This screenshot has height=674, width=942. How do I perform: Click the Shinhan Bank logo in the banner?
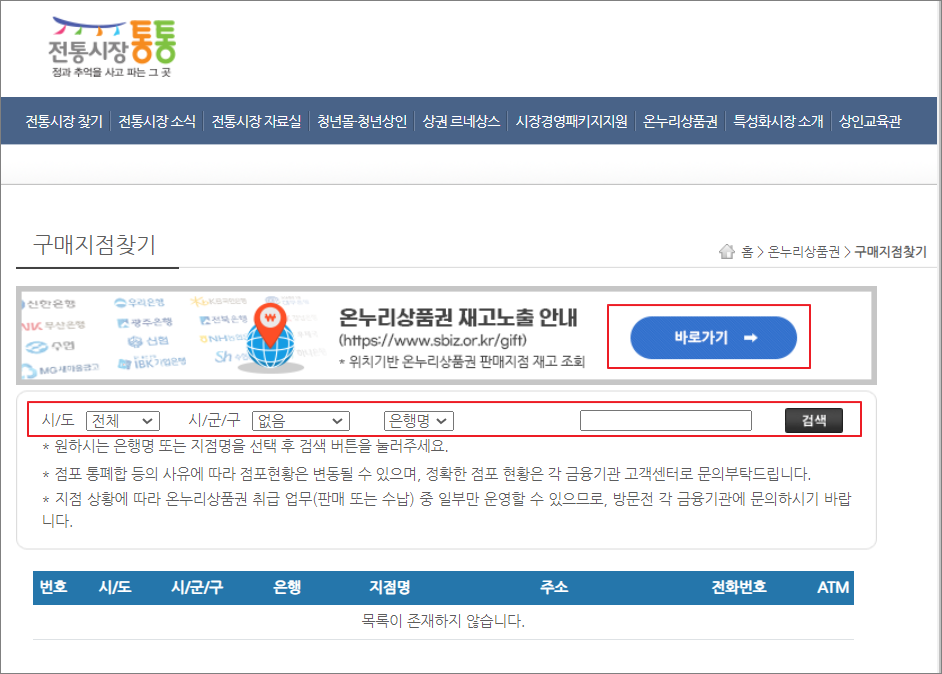50,302
